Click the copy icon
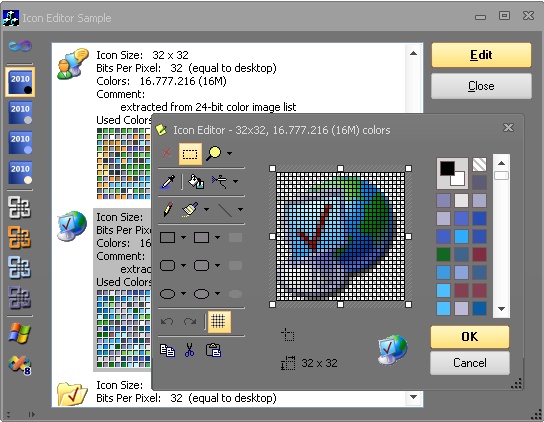Viewport: 544px width, 422px height. (167, 350)
